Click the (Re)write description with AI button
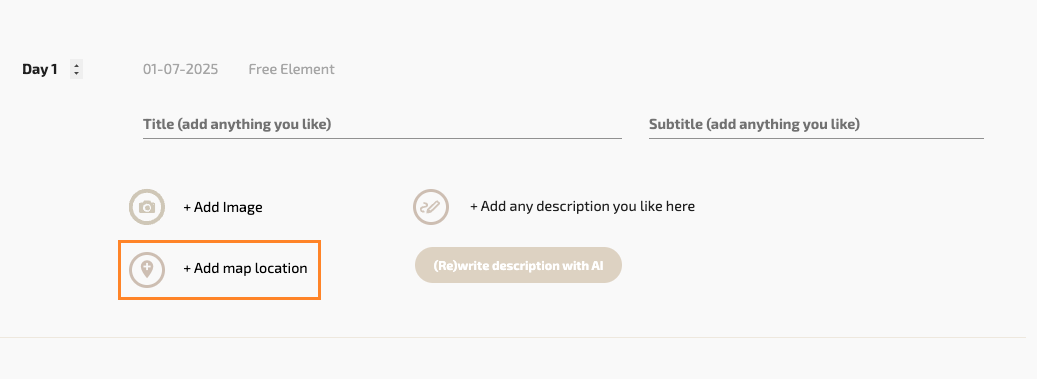 pyautogui.click(x=518, y=265)
